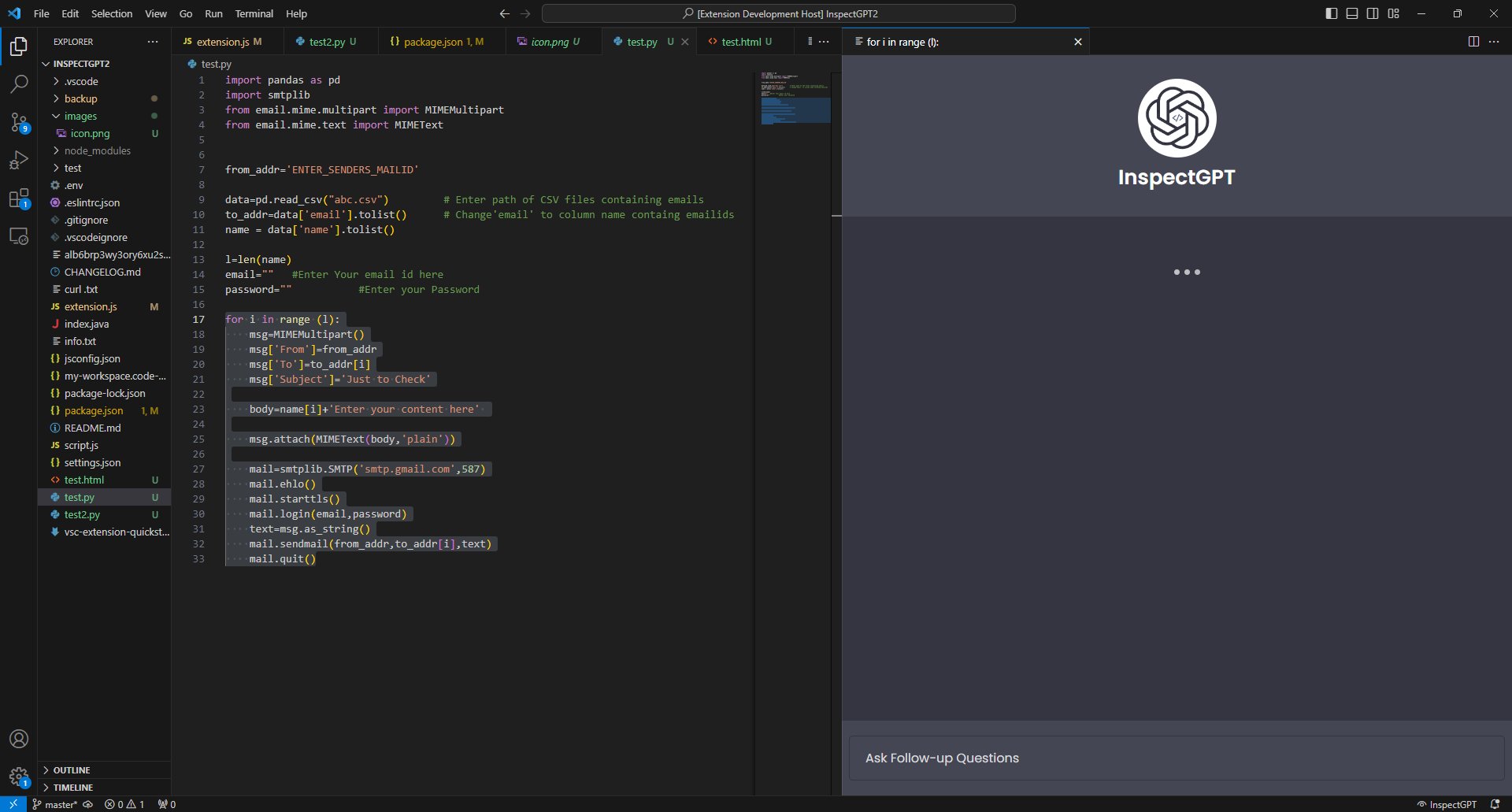This screenshot has width=1512, height=812.
Task: Toggle Panel layout icon
Action: (x=1352, y=13)
